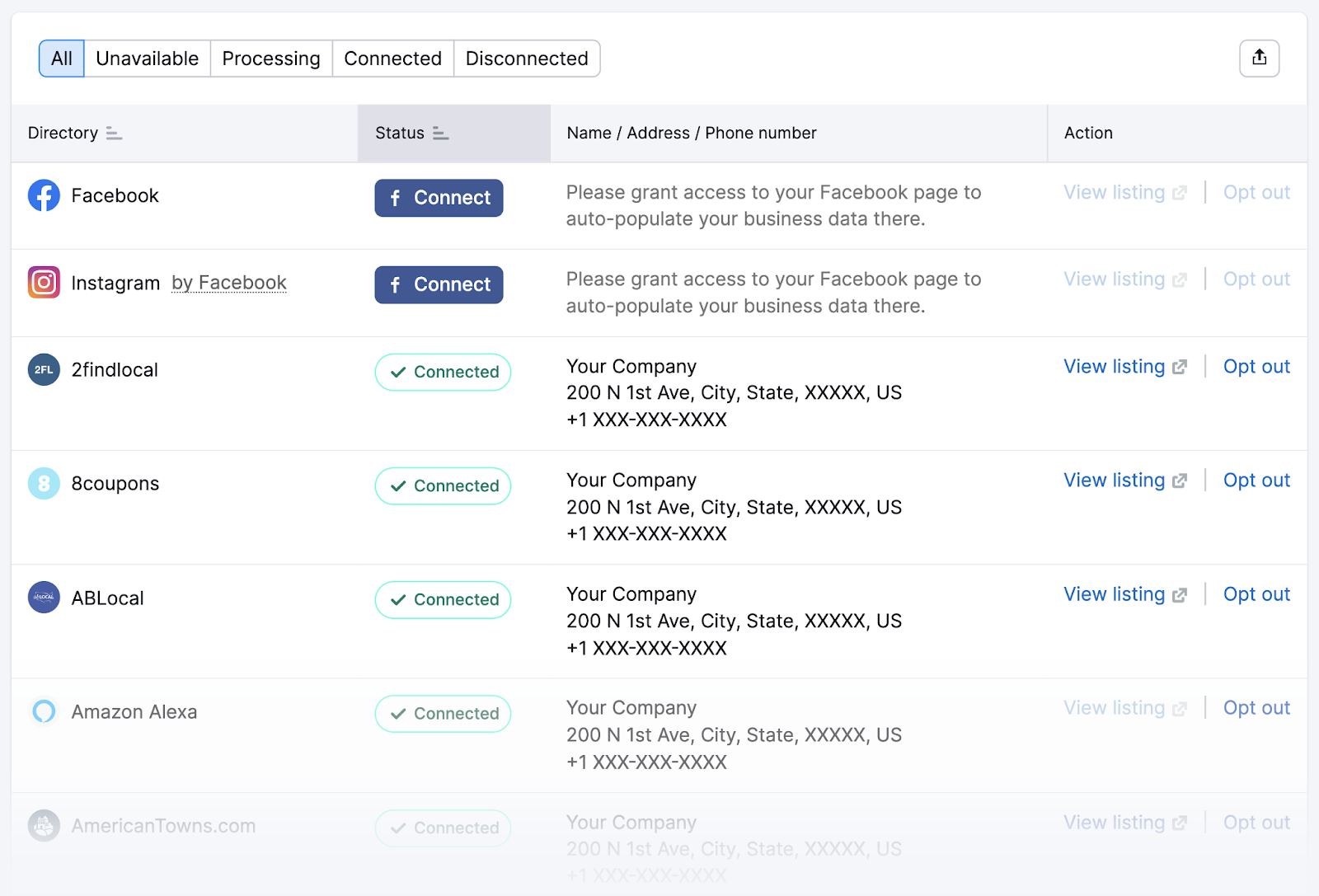This screenshot has height=896, width=1319.
Task: Select the Facebook directory name
Action: click(115, 196)
